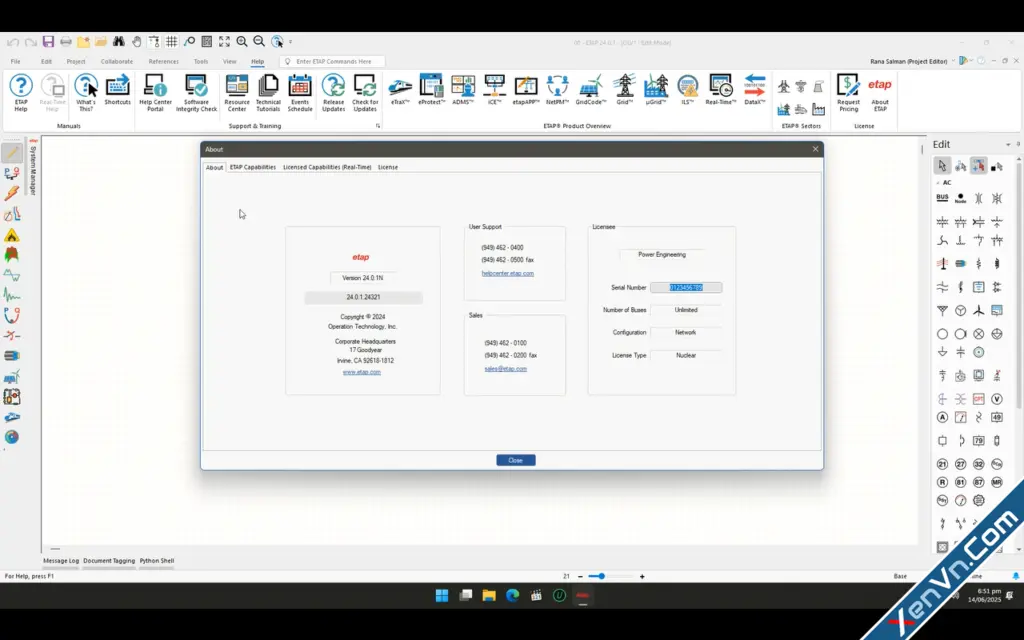
Task: Open the File menu
Action: 16,61
